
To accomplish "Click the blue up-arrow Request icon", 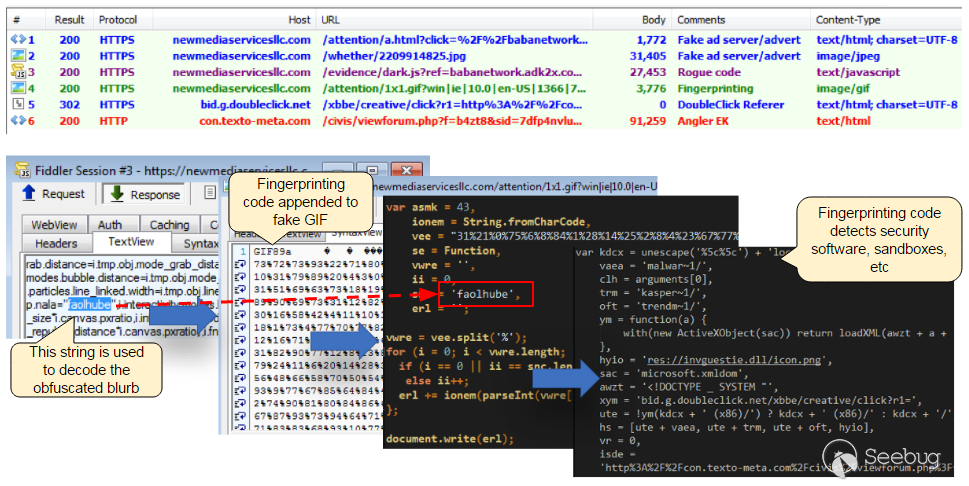I will click(x=28, y=193).
